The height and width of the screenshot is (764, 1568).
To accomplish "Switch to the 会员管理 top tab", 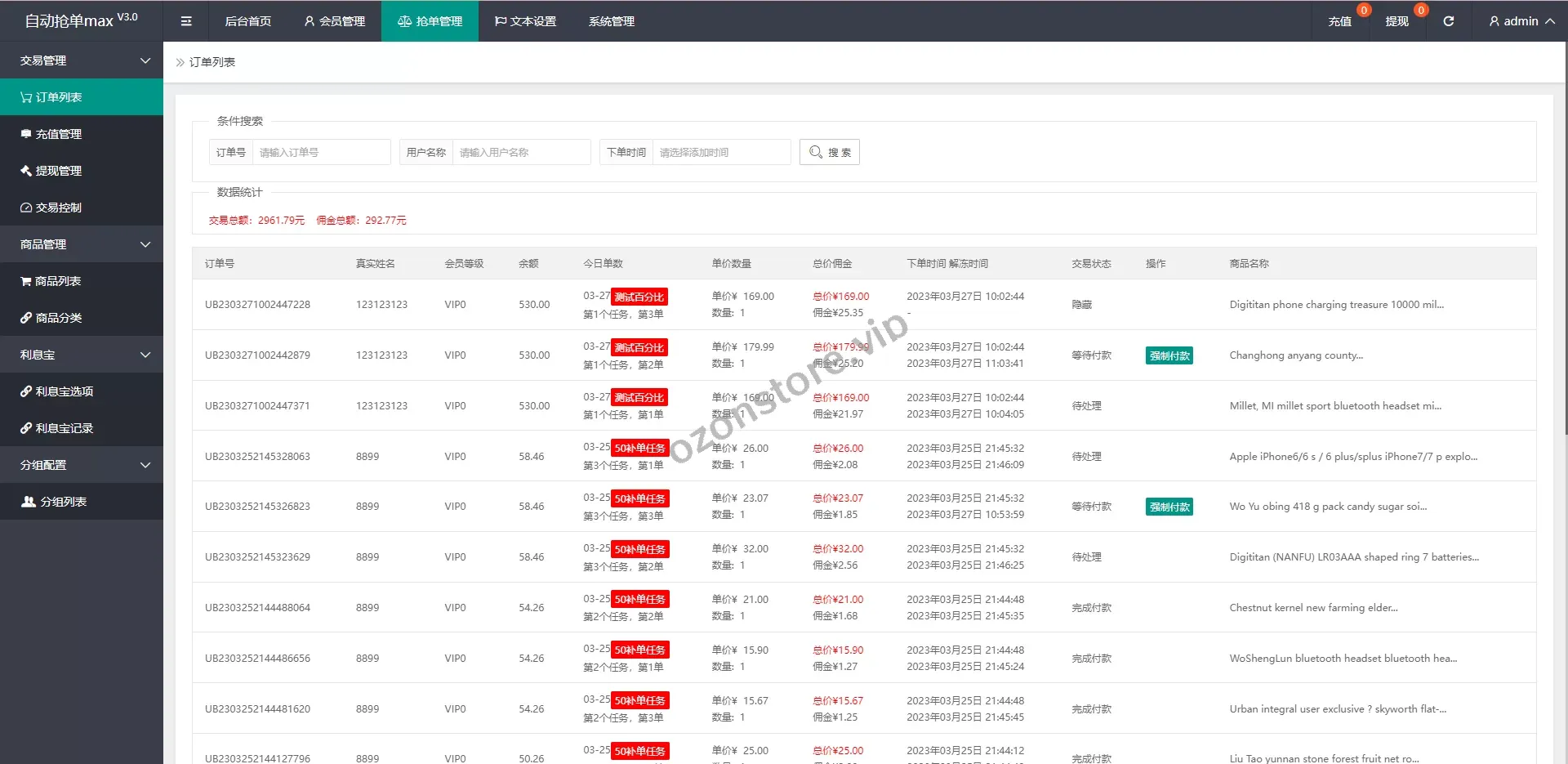I will (334, 21).
